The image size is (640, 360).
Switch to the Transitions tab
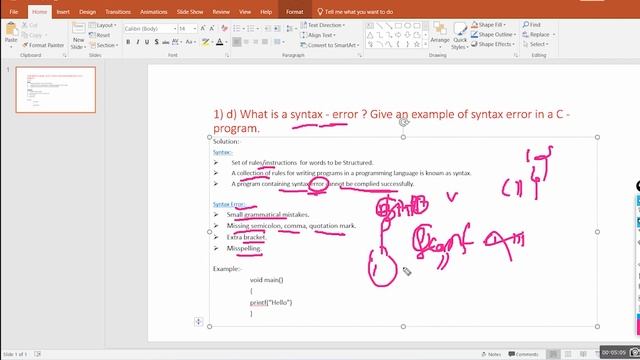tap(118, 12)
